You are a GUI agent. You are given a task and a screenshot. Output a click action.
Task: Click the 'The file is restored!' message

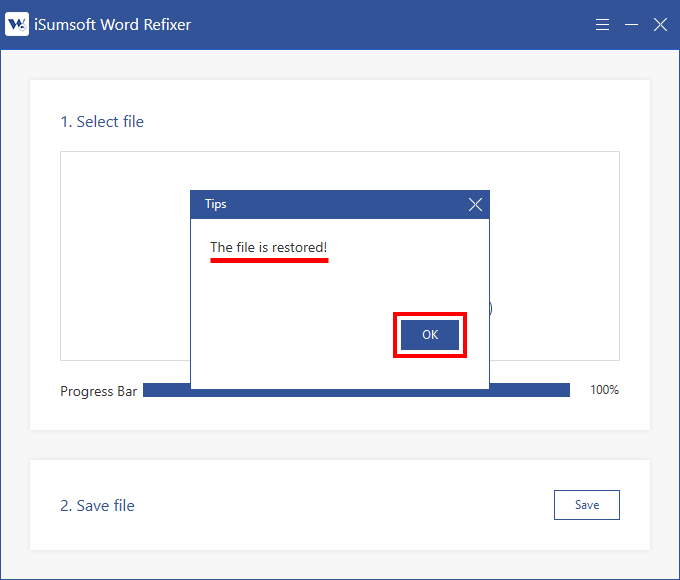click(x=268, y=247)
